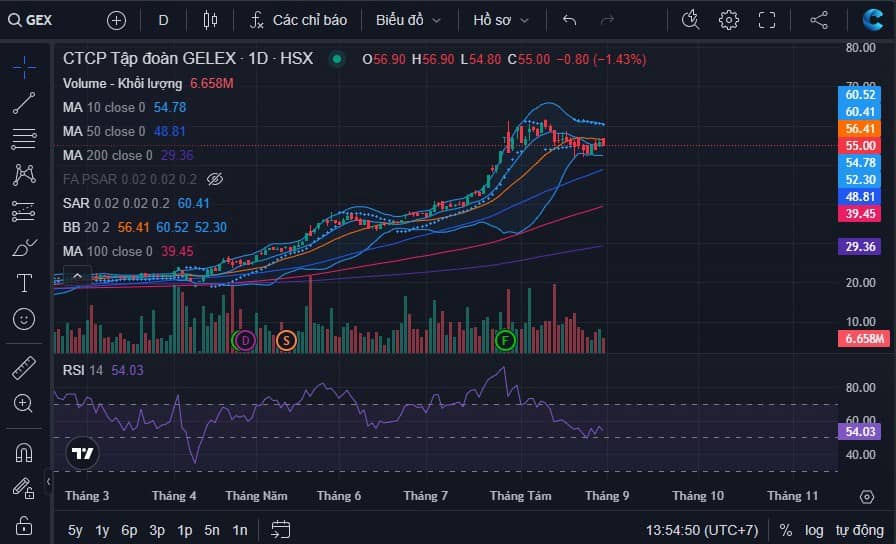
Task: Expand the Biểu đồ dropdown
Action: [x=409, y=21]
